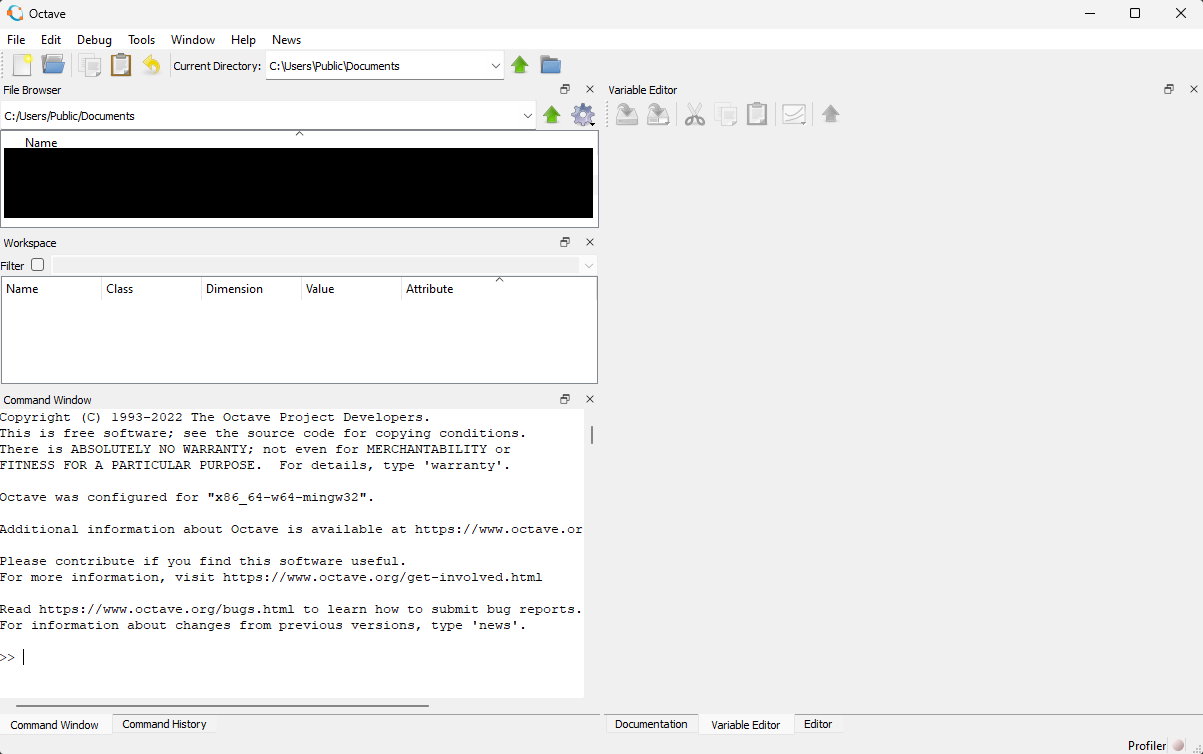The height and width of the screenshot is (754, 1203).
Task: Maximize the Octave window
Action: [1135, 13]
